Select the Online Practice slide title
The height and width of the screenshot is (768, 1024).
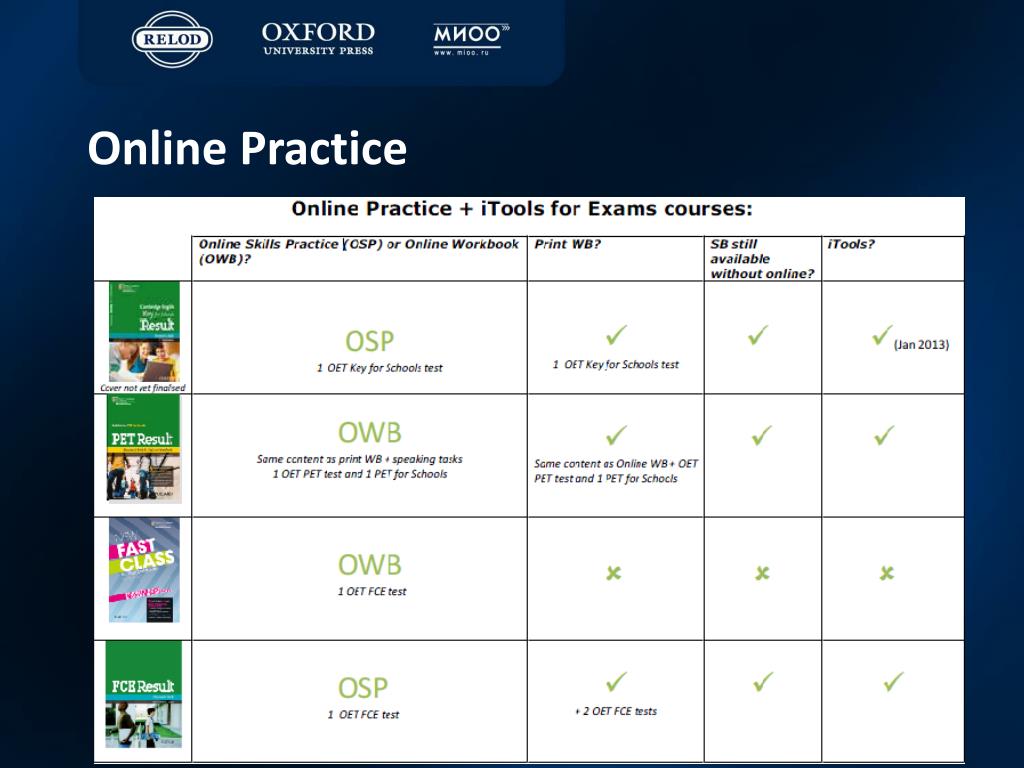point(248,148)
